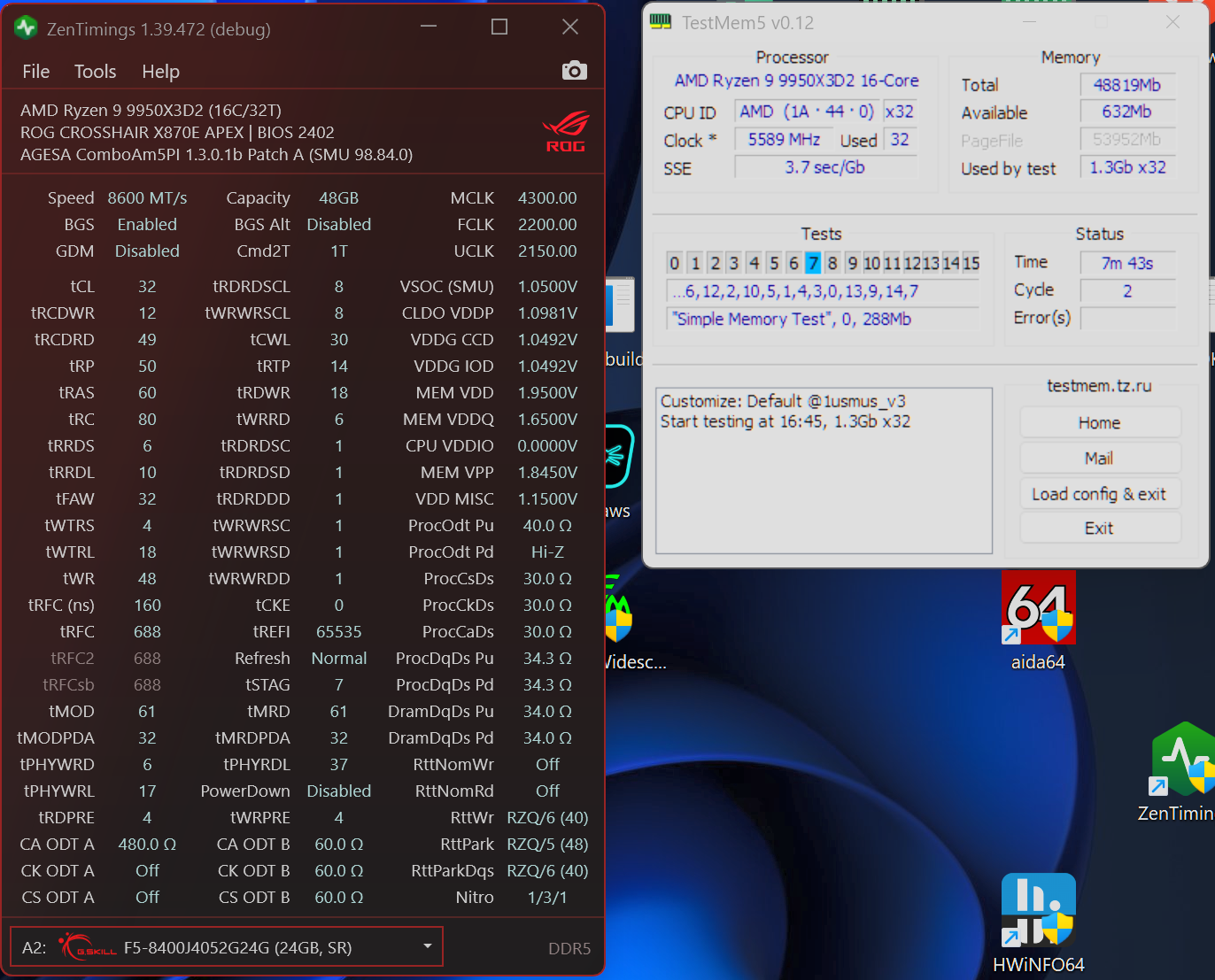Click the Clock value 5589 MHz
This screenshot has width=1215, height=980.
(x=784, y=140)
